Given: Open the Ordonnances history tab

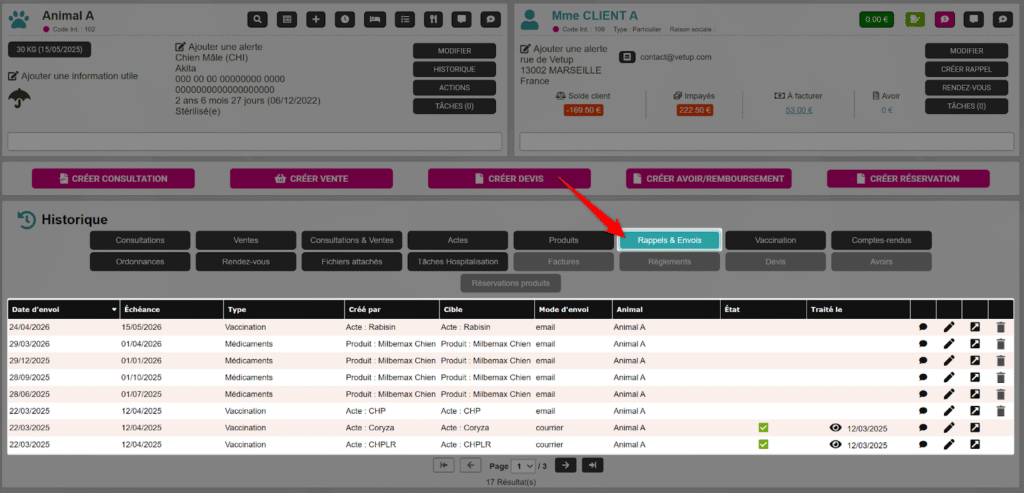Looking at the screenshot, I should [139, 261].
